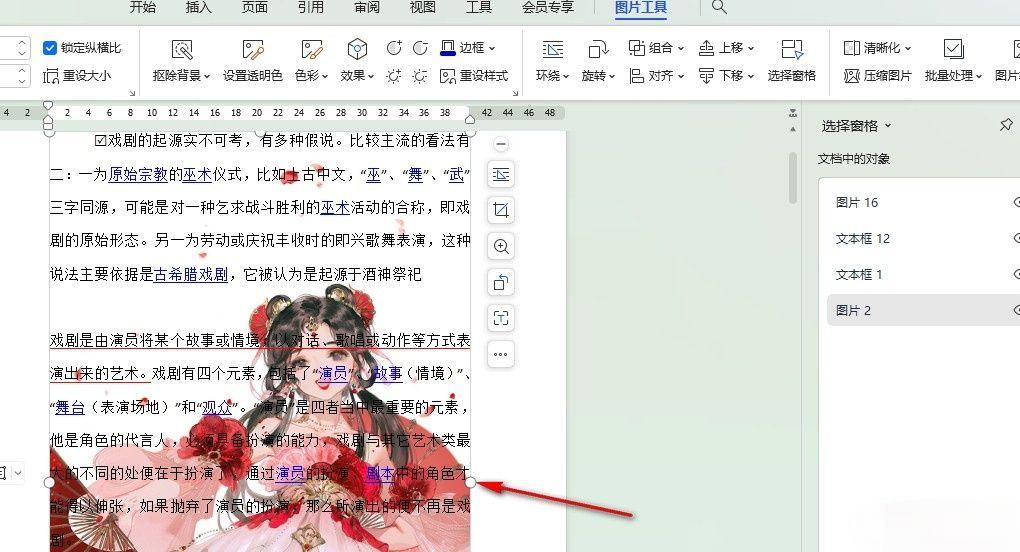
Task: Switch to the 会员专享 tab
Action: (x=548, y=7)
